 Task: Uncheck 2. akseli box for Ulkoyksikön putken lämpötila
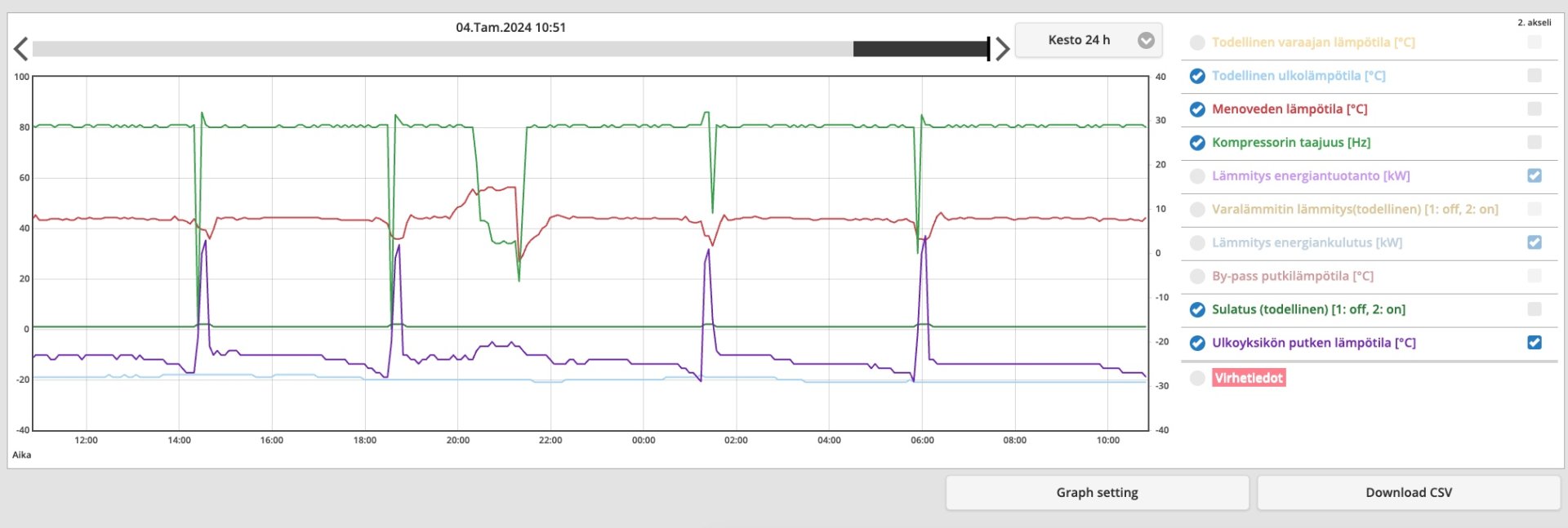click(1534, 343)
